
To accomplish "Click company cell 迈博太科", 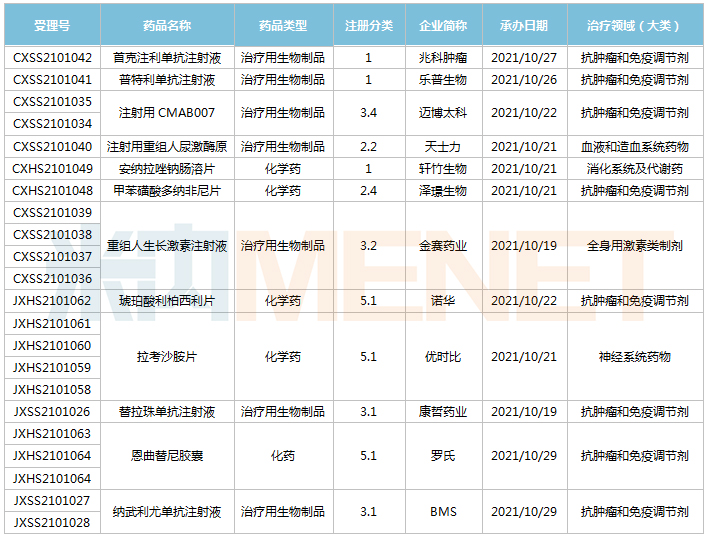I will pyautogui.click(x=444, y=113).
